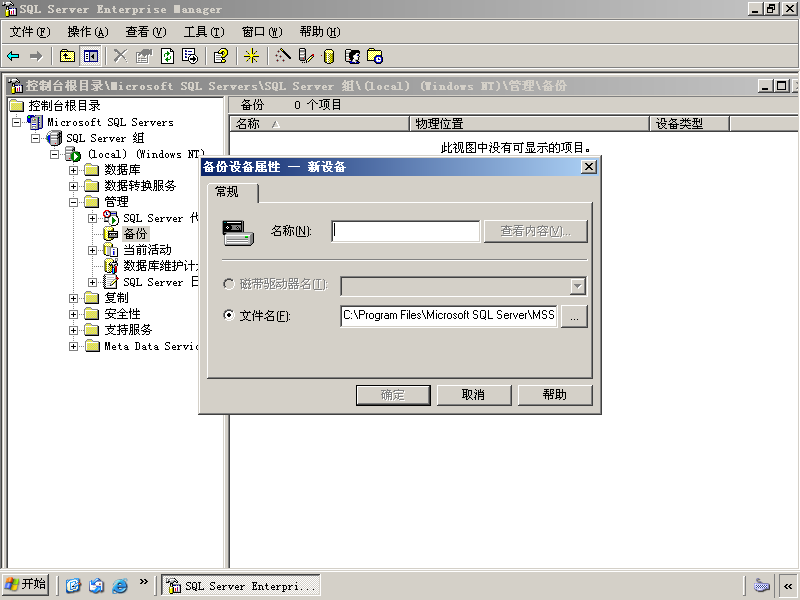Open the 文件 menu
The image size is (800, 600).
point(30,32)
